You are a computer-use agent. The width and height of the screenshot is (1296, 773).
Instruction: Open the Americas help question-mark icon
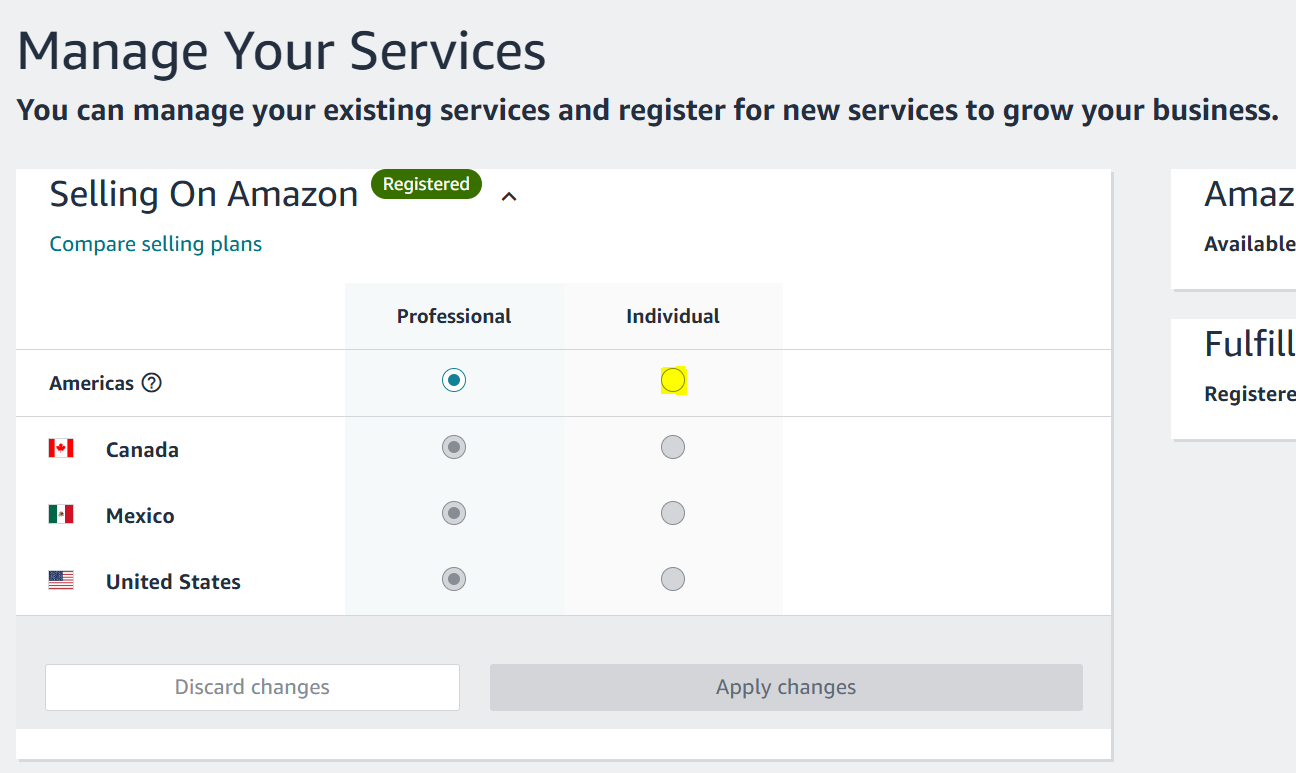pyautogui.click(x=151, y=383)
